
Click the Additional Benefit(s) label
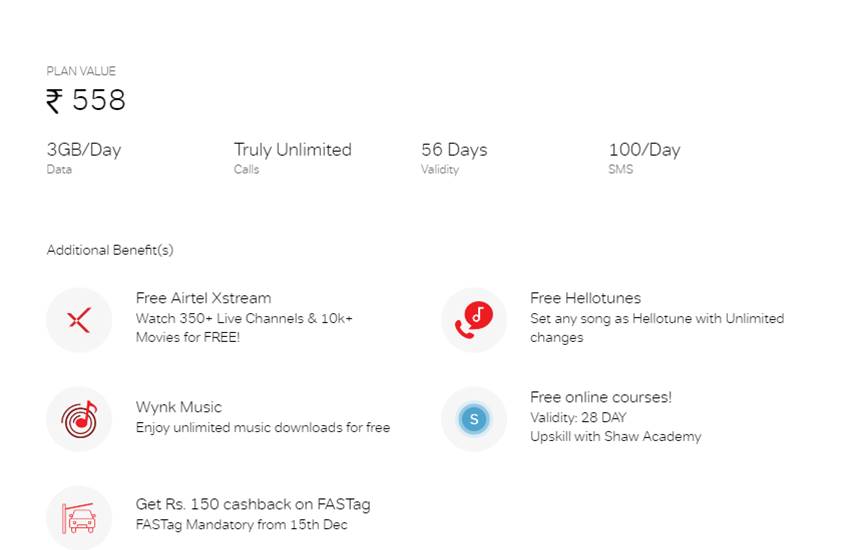[110, 250]
